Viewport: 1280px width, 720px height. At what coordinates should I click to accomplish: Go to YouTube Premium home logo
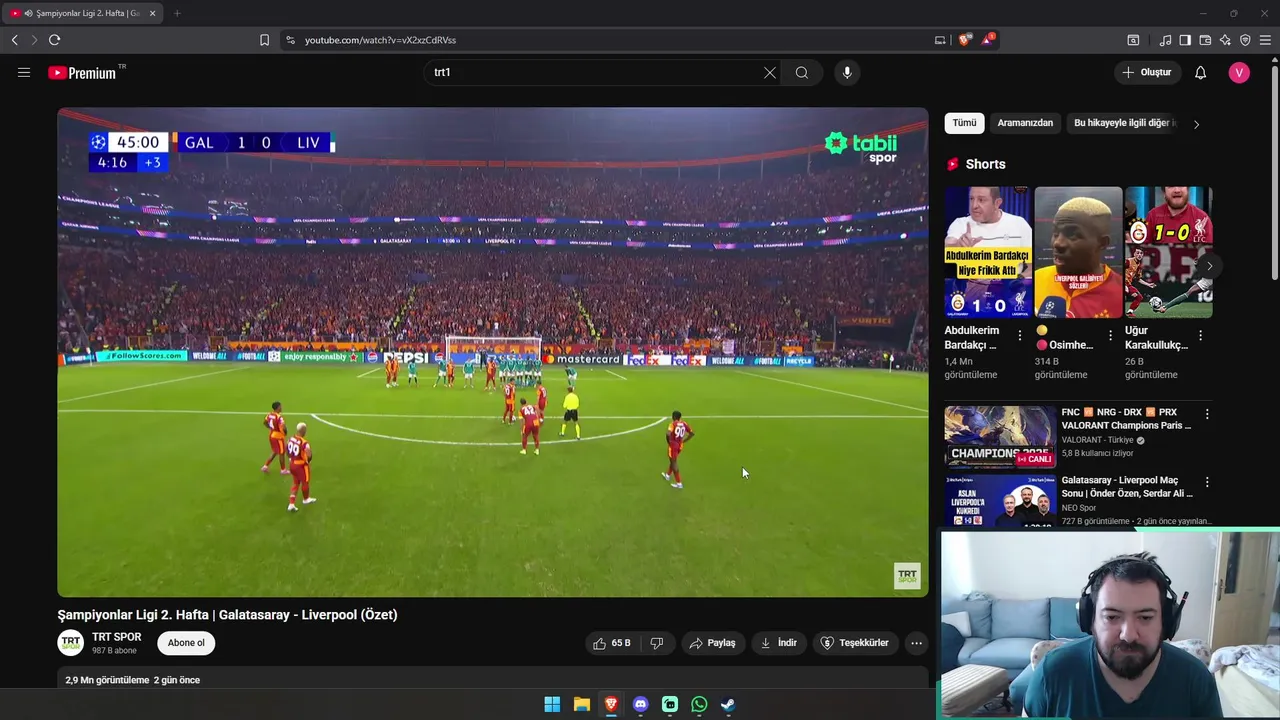[x=83, y=73]
